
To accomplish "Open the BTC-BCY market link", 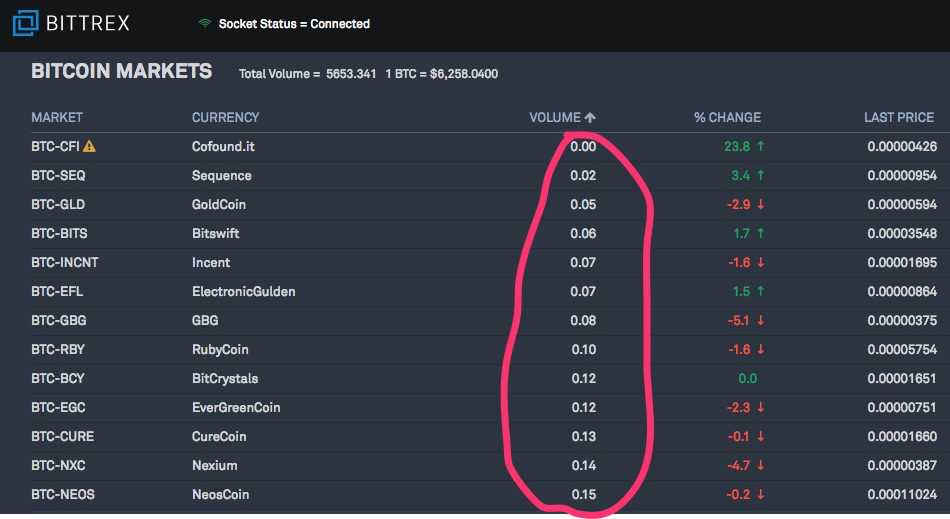I will click(x=58, y=379).
